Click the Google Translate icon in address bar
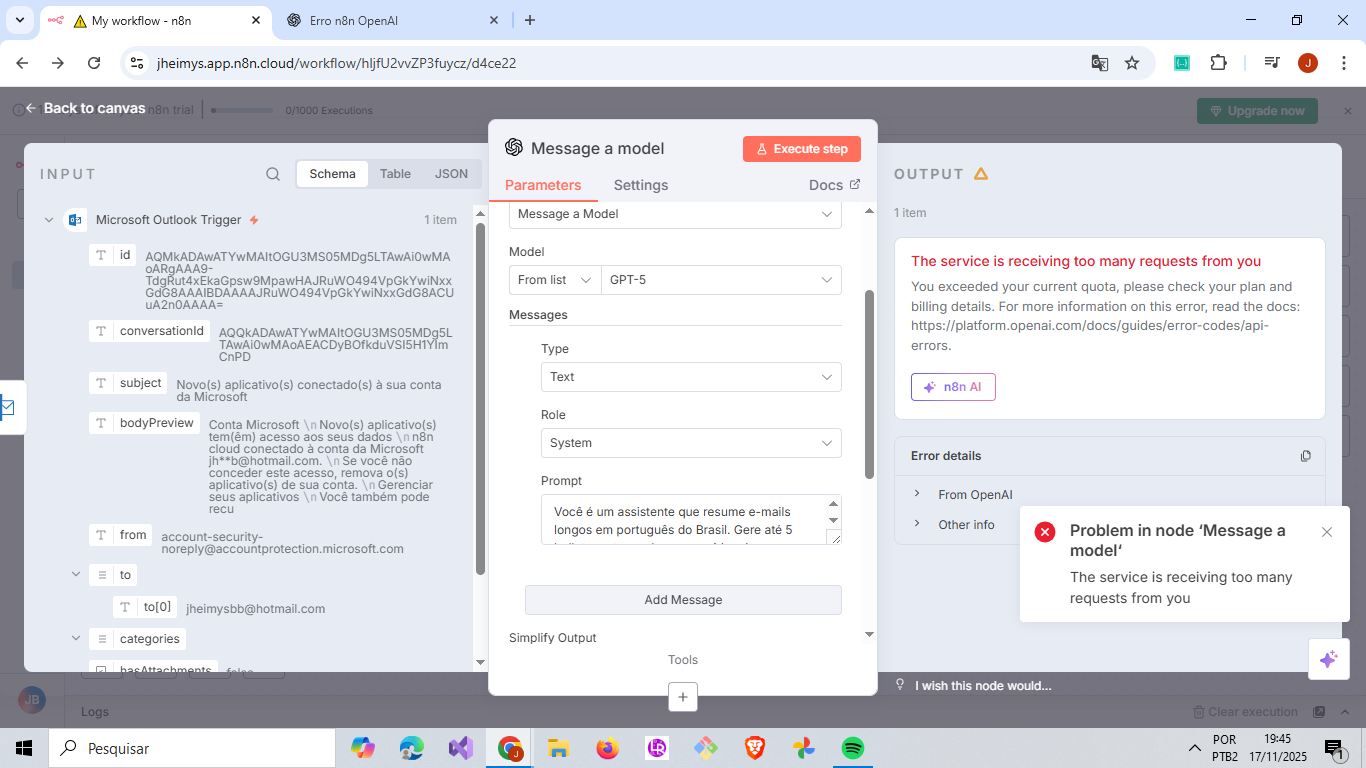Screen dimensions: 1366x768 [1099, 63]
